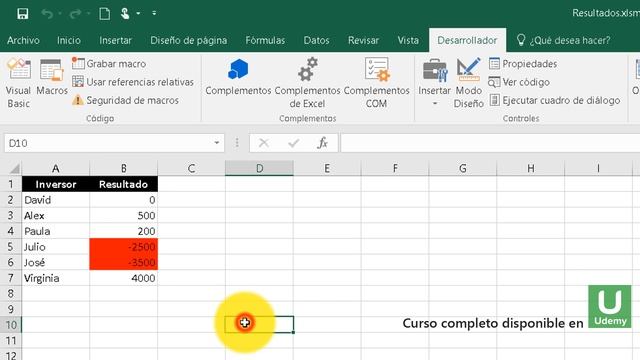640x360 pixels.
Task: Open the Redo history dropdown arrow
Action: point(88,14)
